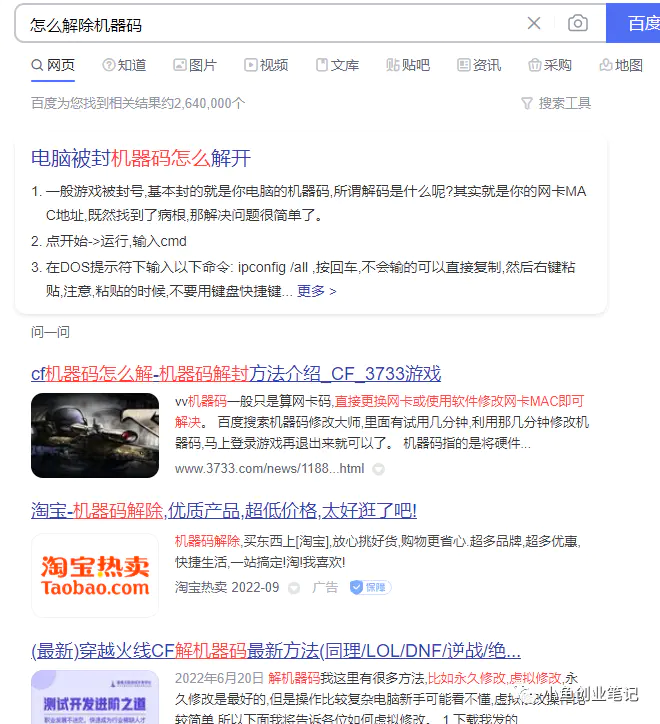Click the dropdown icon after the 3733.com URL
Viewport: 660px width, 724px height.
tap(379, 469)
